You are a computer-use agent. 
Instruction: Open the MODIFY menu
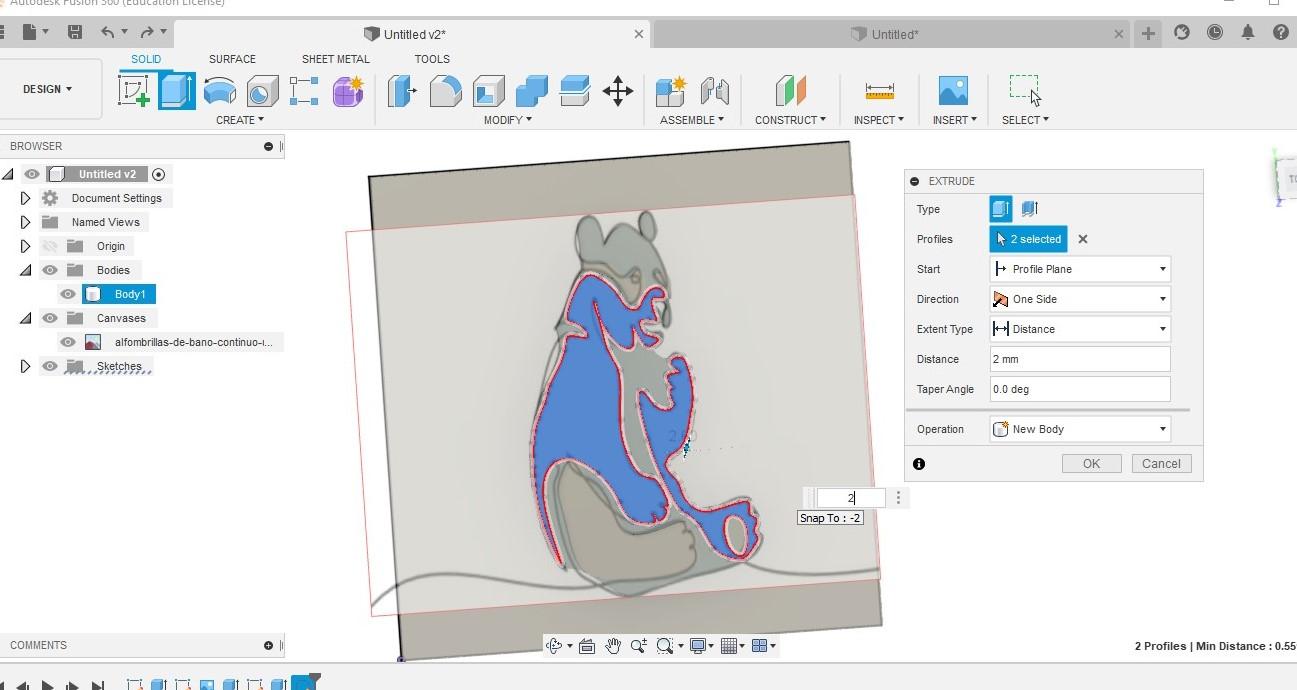click(x=508, y=120)
